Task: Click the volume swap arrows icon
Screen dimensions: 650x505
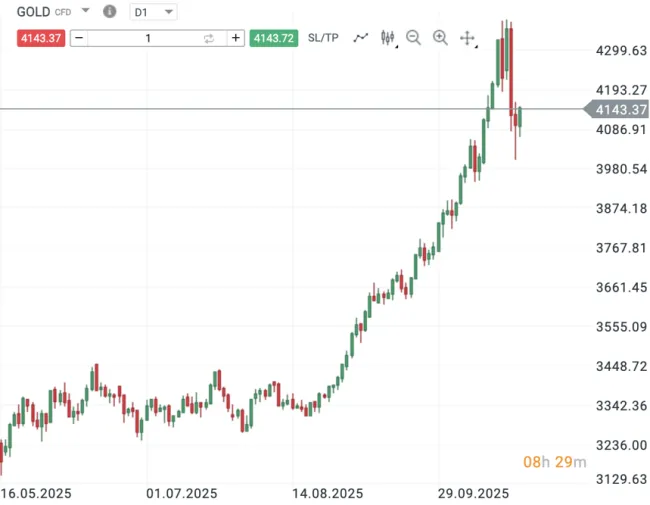Action: [x=209, y=38]
